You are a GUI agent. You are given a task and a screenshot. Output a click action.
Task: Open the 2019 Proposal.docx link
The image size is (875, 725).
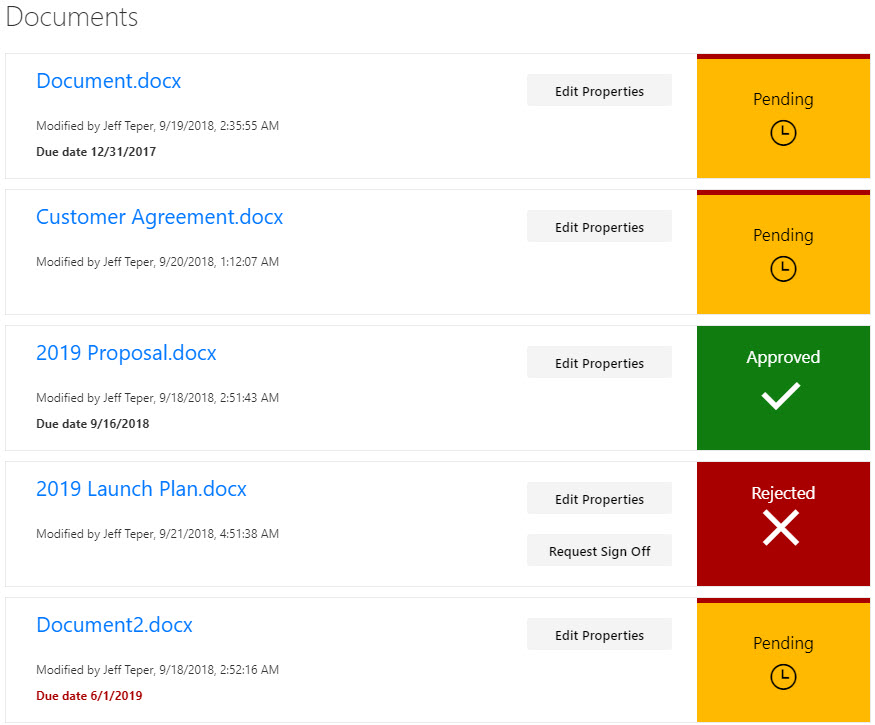pos(126,353)
